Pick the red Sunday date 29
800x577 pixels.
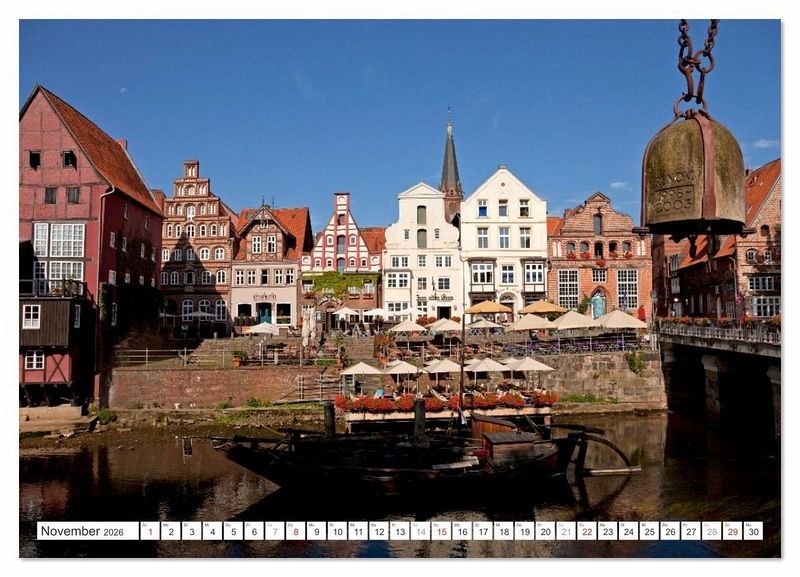[732, 531]
